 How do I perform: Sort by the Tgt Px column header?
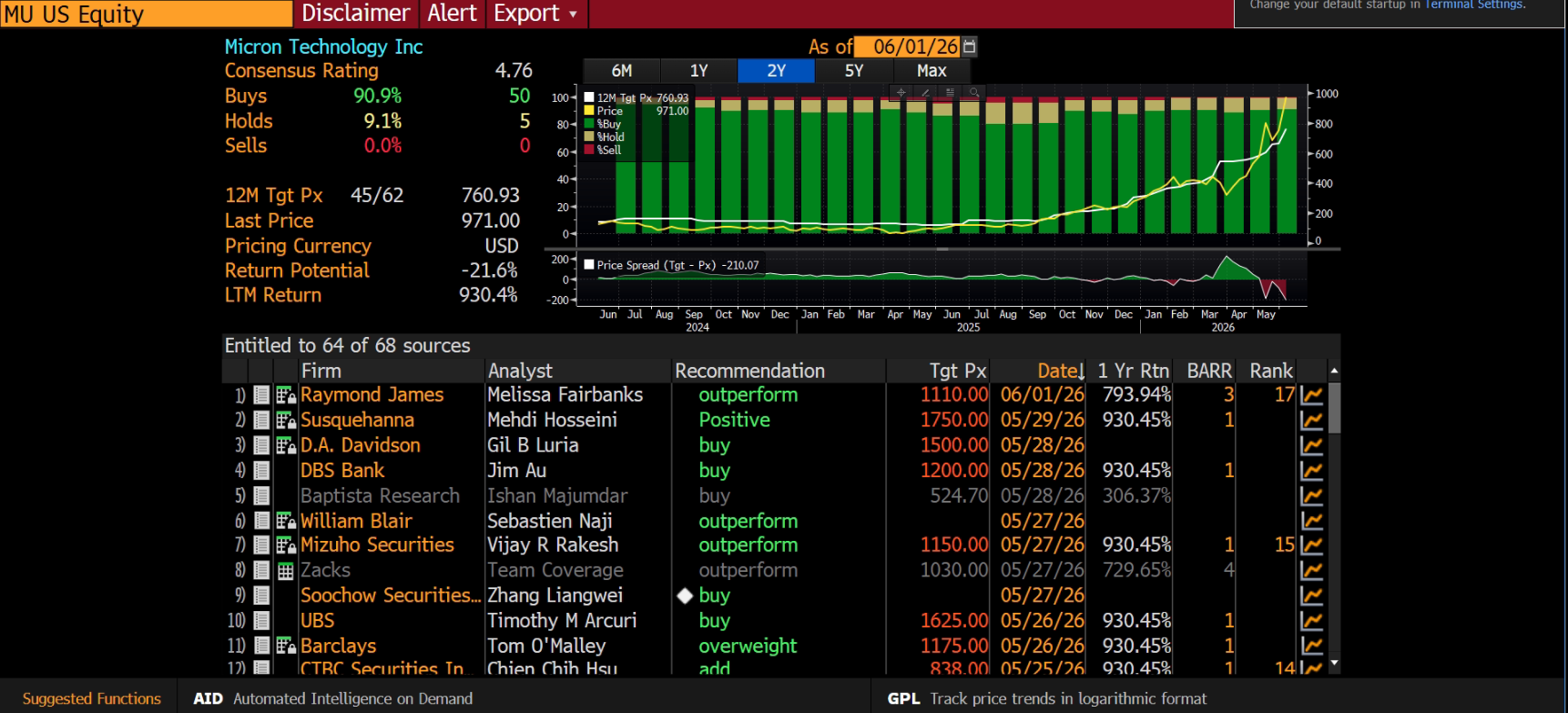click(938, 371)
